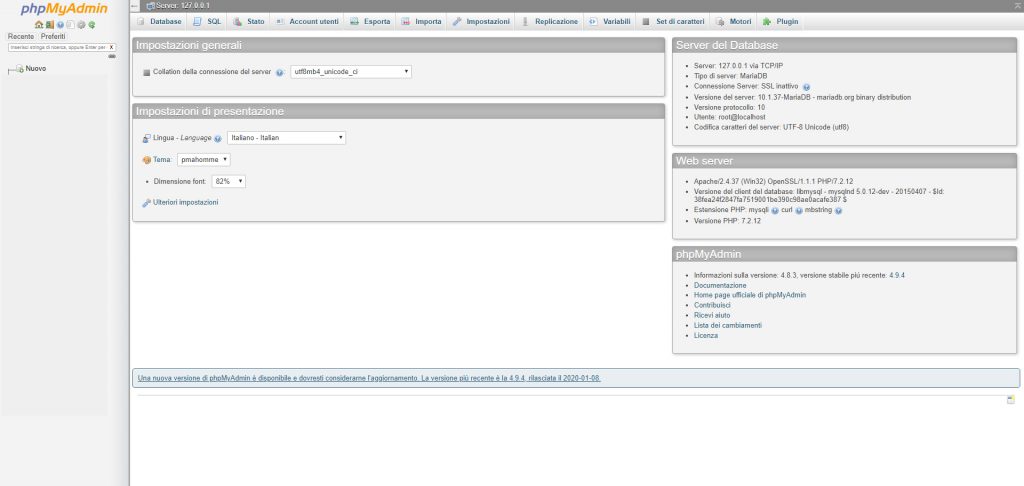Viewport: 1024px width, 486px height.
Task: Click the exit/logout door icon
Action: click(48, 24)
